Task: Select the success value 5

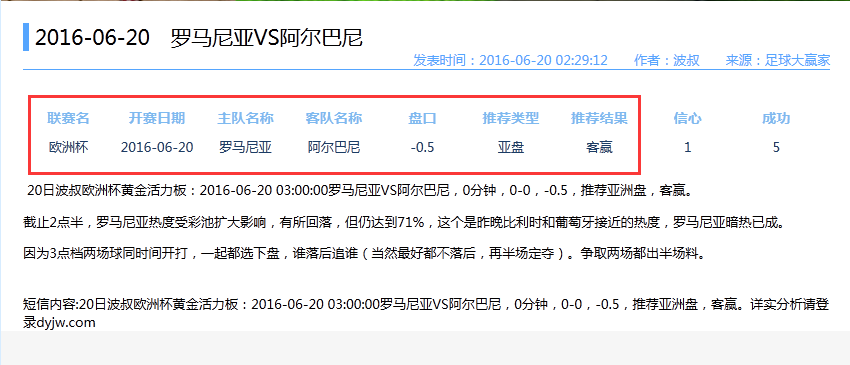Action: 776,147
